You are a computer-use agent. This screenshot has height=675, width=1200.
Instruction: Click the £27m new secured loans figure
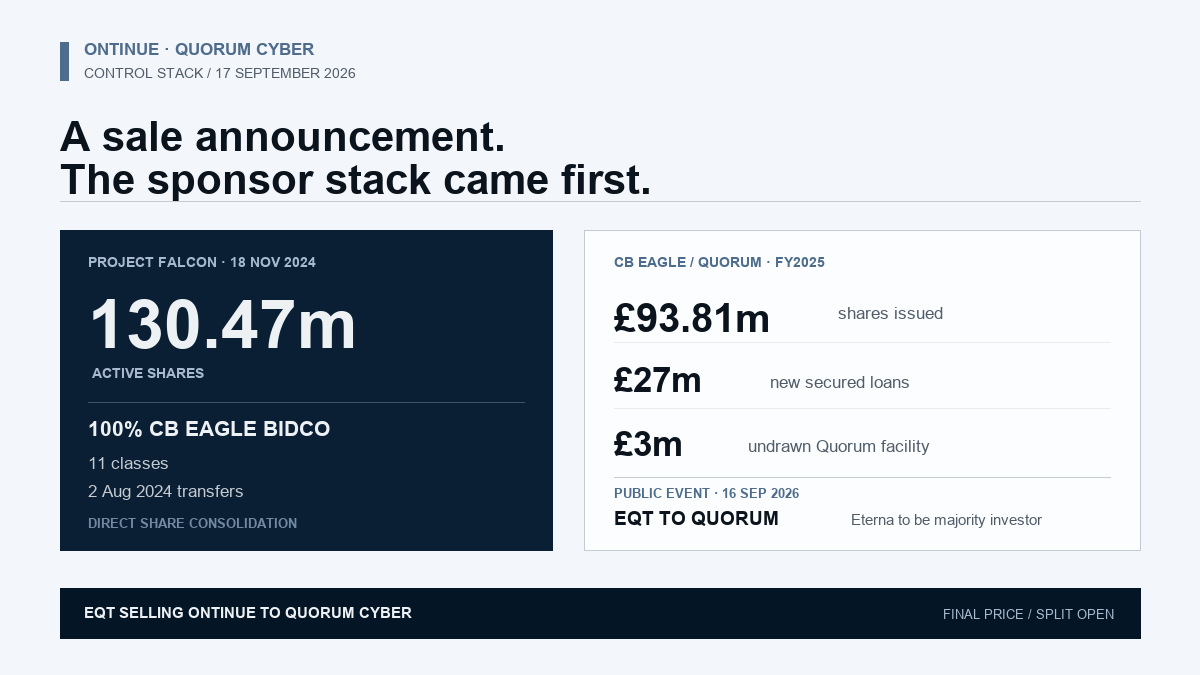pyautogui.click(x=658, y=380)
